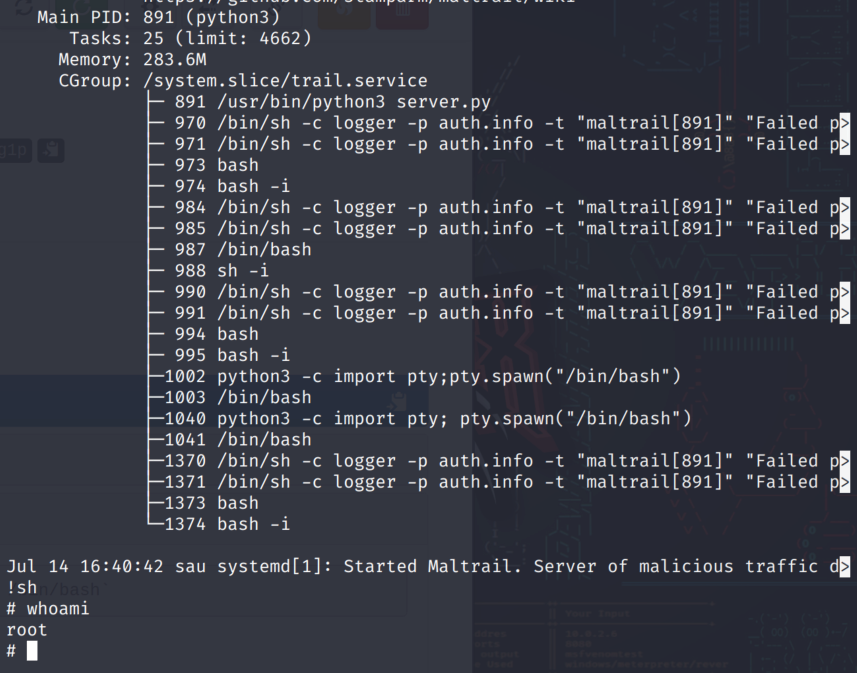Viewport: 857px width, 673px height.
Task: Select the '891 /usr/bin/python3 server.py' process entry
Action: click(x=332, y=102)
